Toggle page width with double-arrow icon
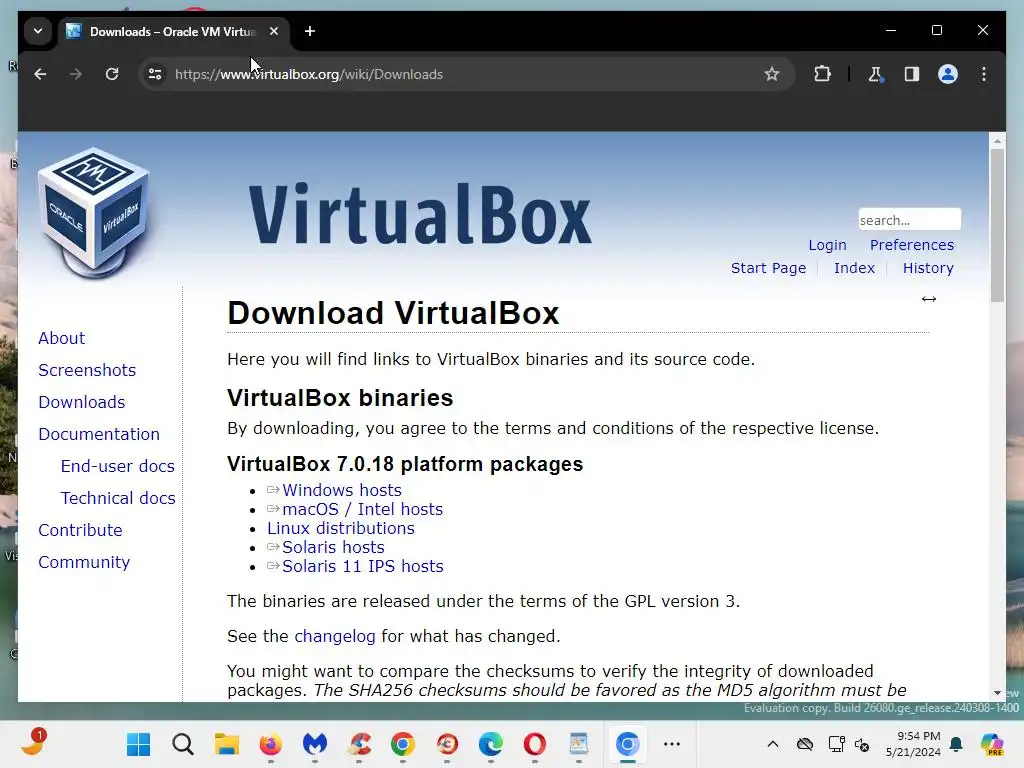This screenshot has height=768, width=1024. tap(929, 299)
